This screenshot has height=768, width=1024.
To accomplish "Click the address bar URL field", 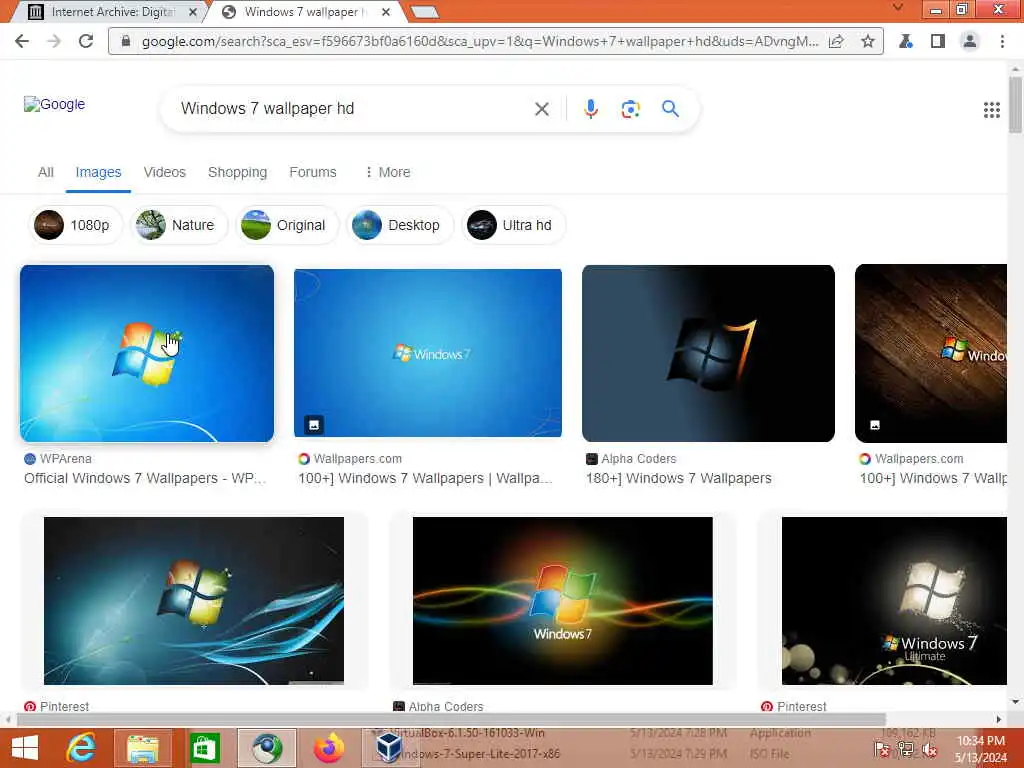I will [480, 41].
